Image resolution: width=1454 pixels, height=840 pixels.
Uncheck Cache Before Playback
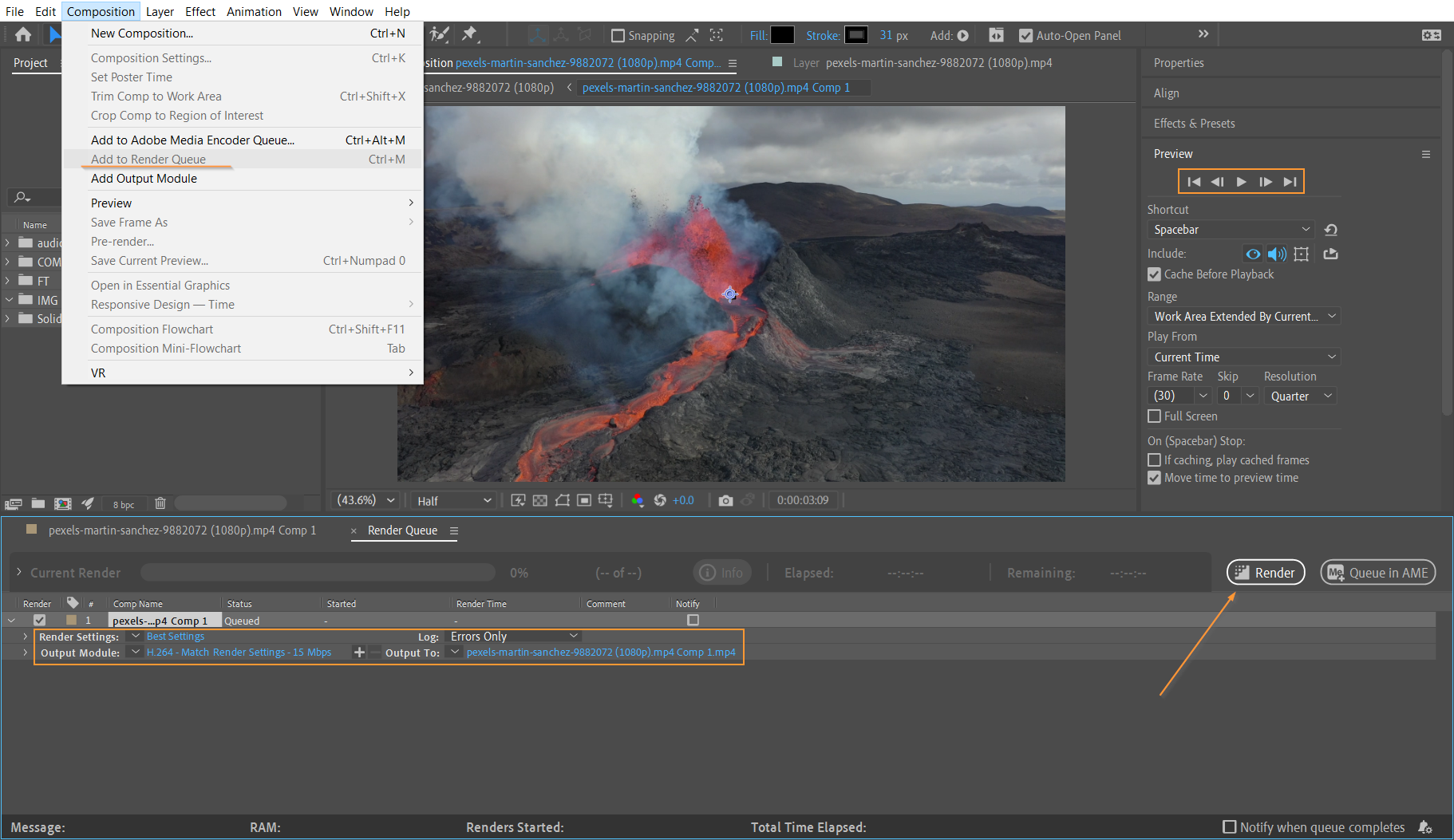coord(1154,274)
